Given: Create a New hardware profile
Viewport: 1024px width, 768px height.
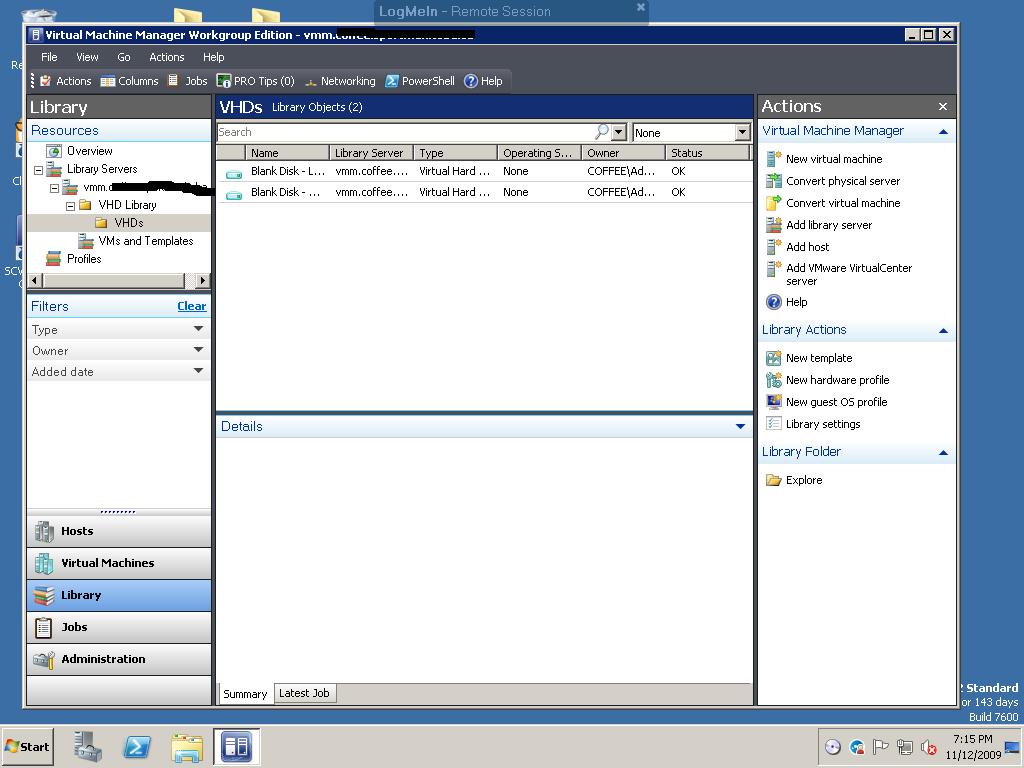Looking at the screenshot, I should [x=836, y=380].
